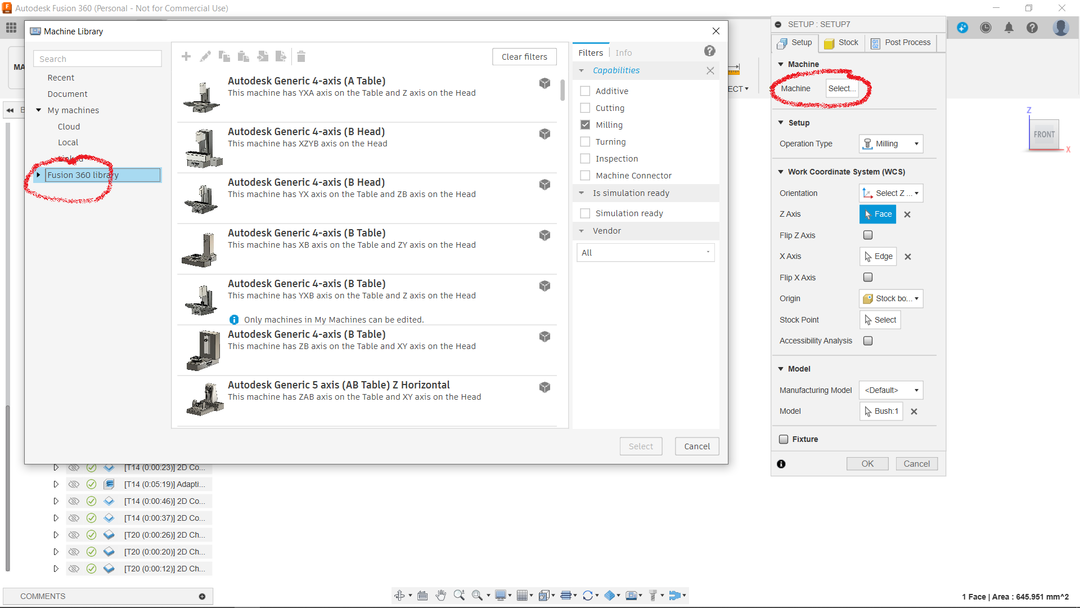
Task: Switch to the Post Process tab
Action: [x=900, y=43]
